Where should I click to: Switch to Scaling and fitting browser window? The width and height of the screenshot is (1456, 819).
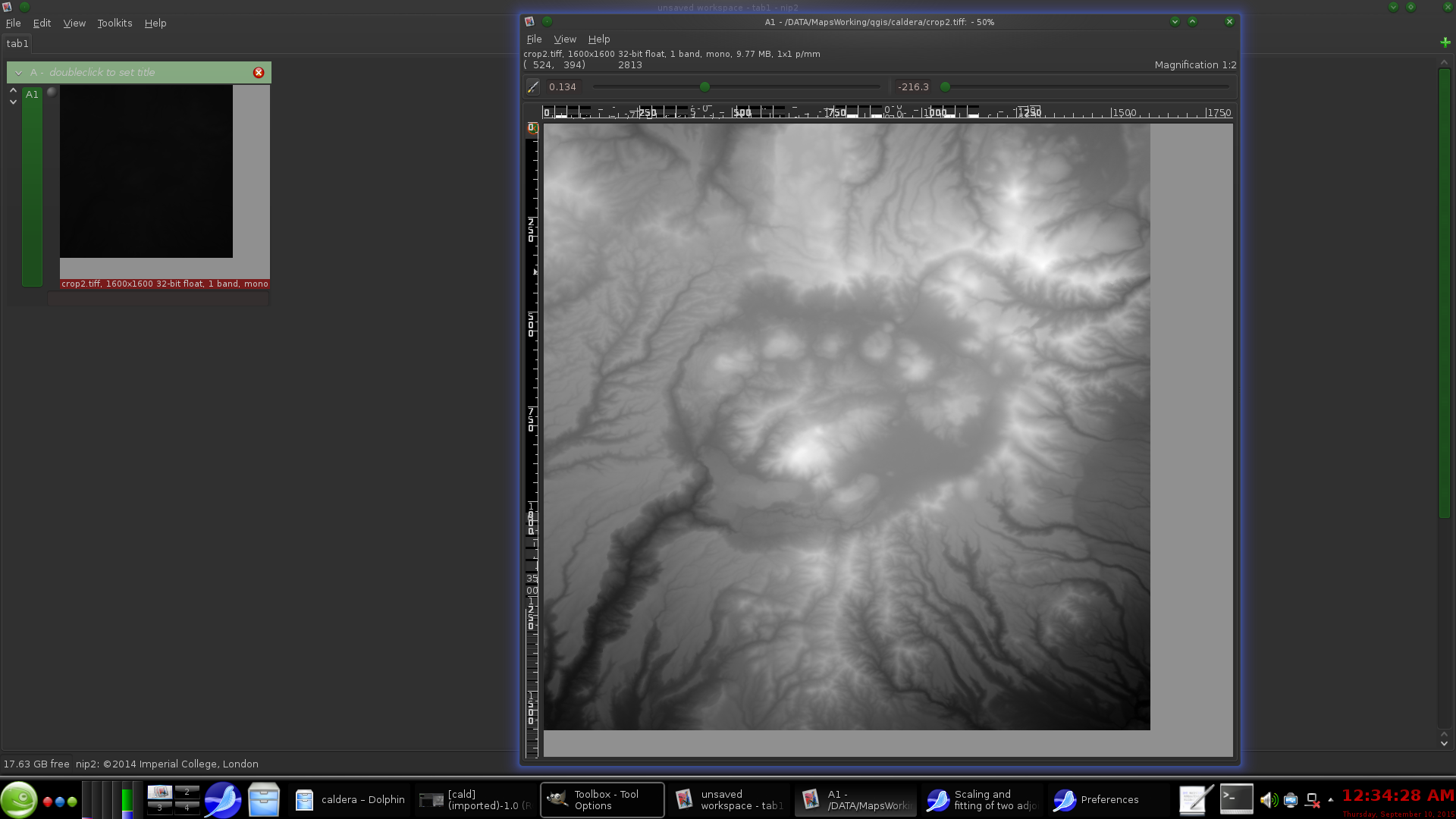(982, 800)
